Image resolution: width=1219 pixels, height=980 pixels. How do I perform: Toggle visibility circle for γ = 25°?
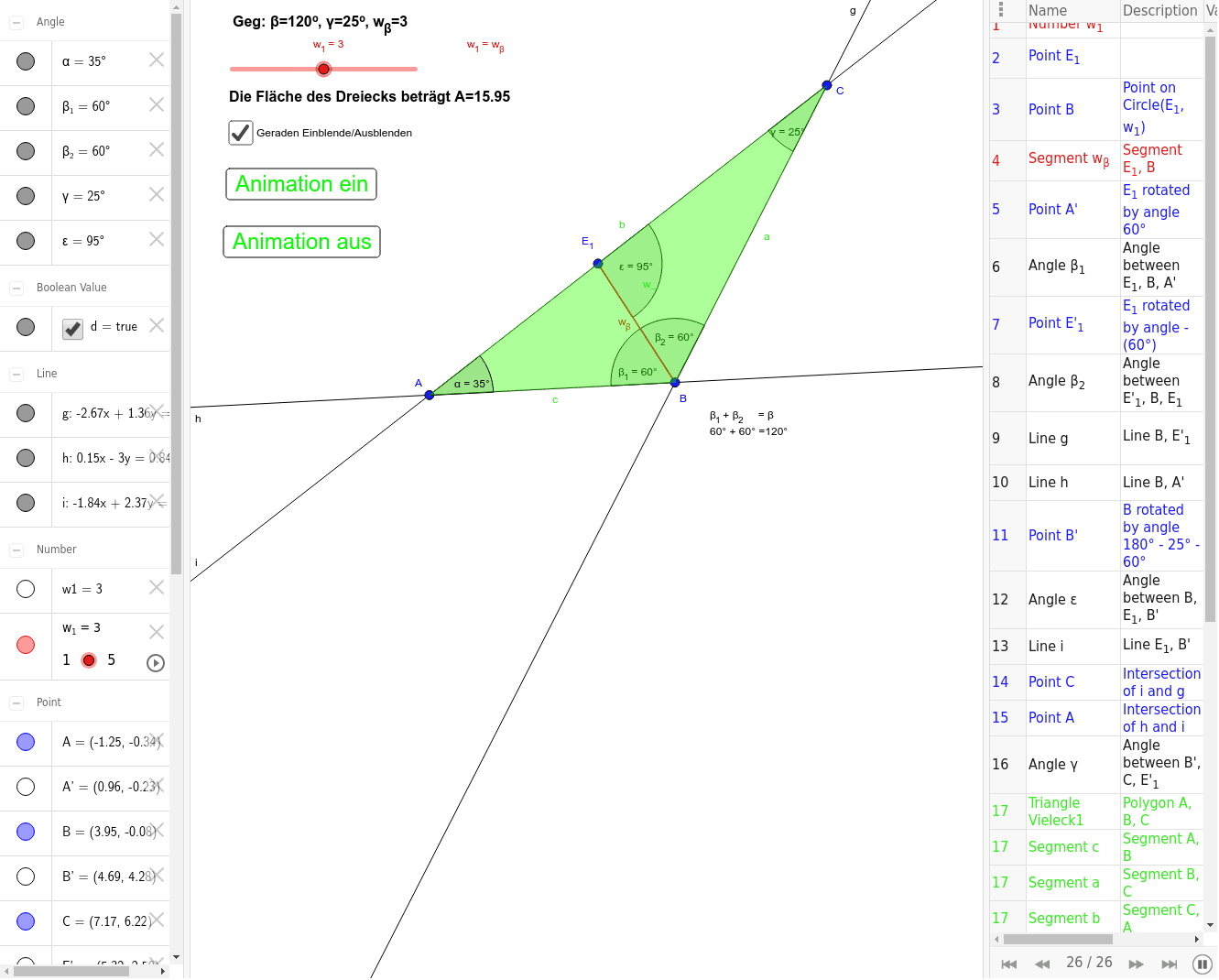tap(26, 196)
